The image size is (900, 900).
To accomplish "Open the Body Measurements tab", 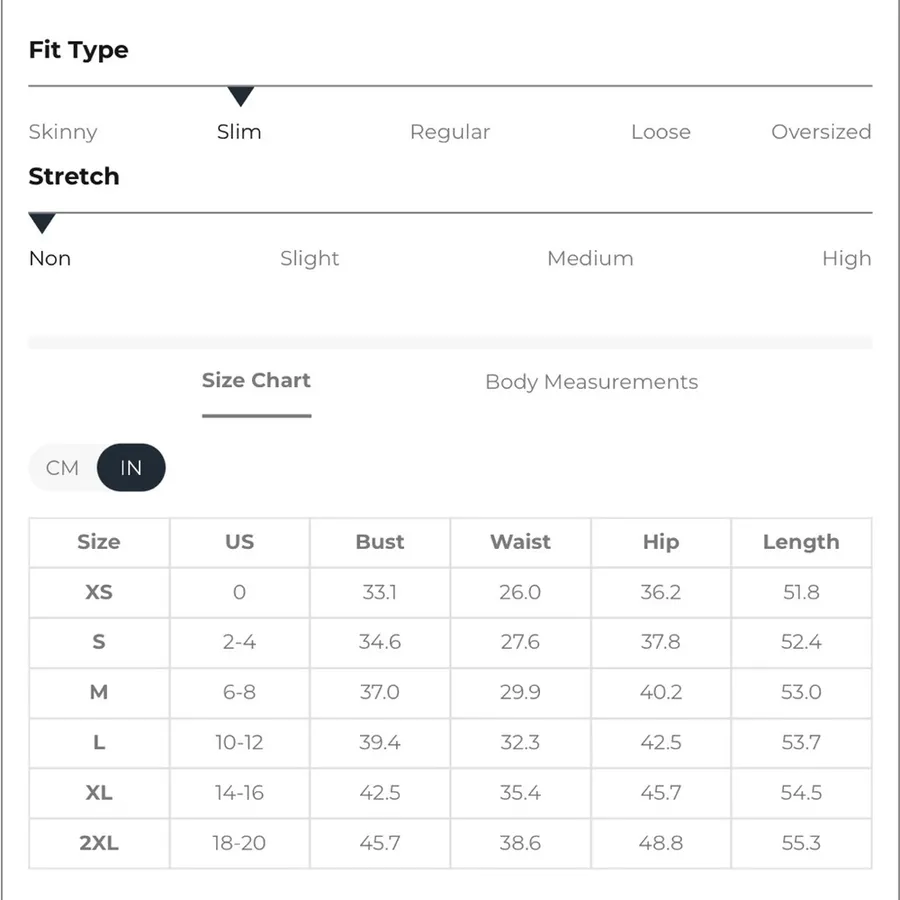I will click(x=591, y=382).
